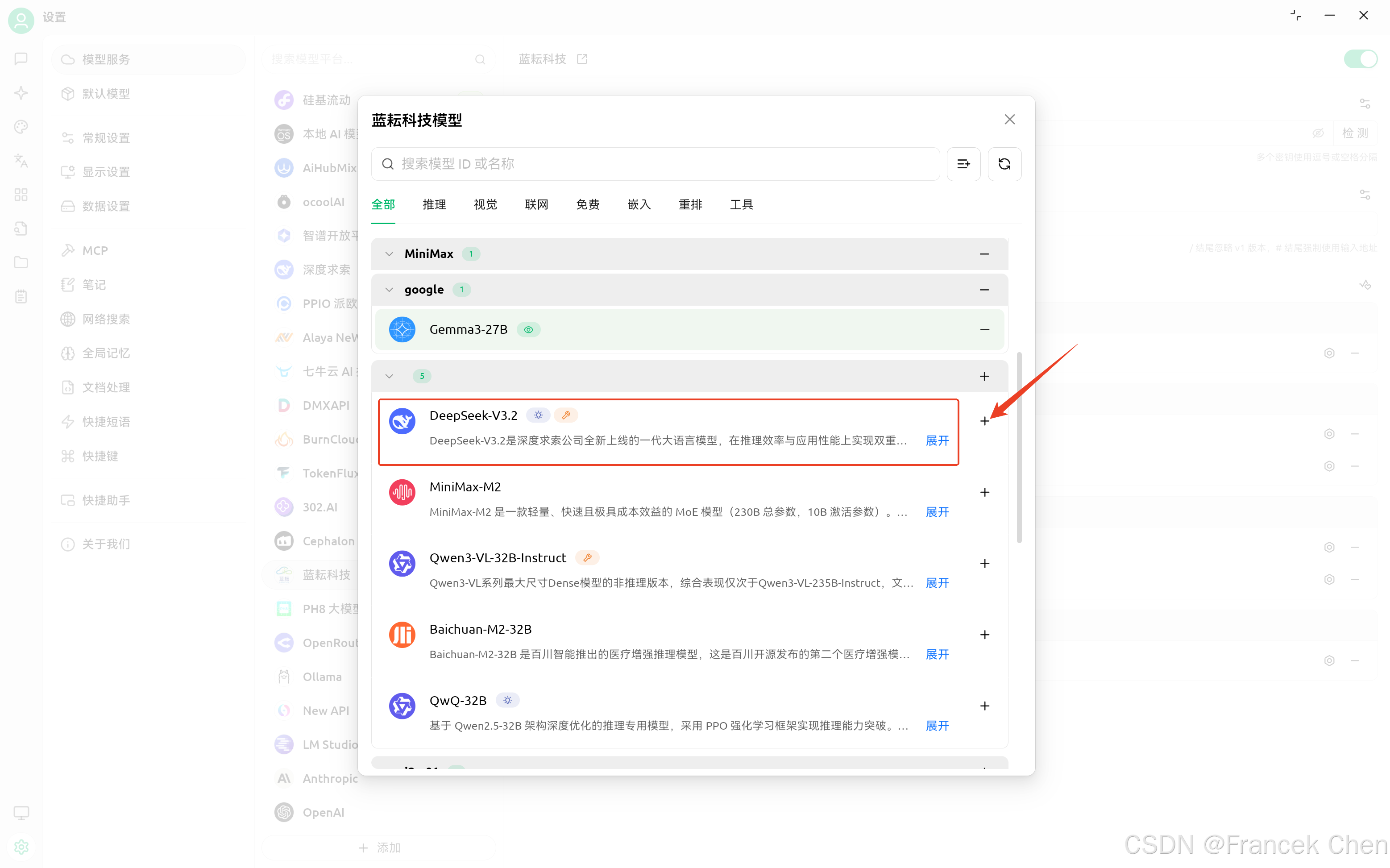1390x868 pixels.
Task: Expand MiniMax-M2 description with 展开
Action: 937,512
